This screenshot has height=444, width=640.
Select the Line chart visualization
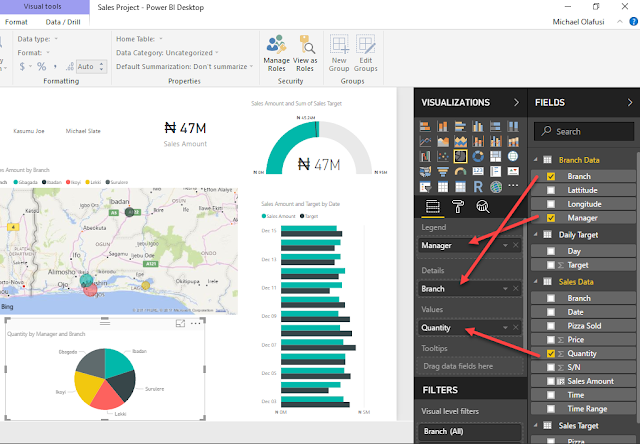coord(425,142)
